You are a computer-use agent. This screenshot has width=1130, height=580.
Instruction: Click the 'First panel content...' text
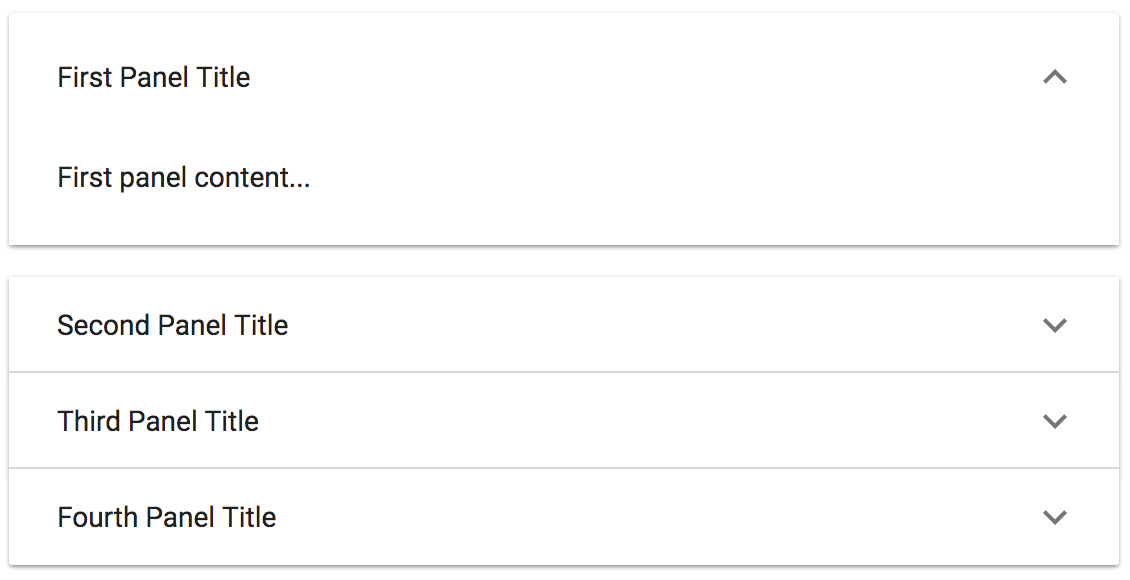[x=184, y=179]
